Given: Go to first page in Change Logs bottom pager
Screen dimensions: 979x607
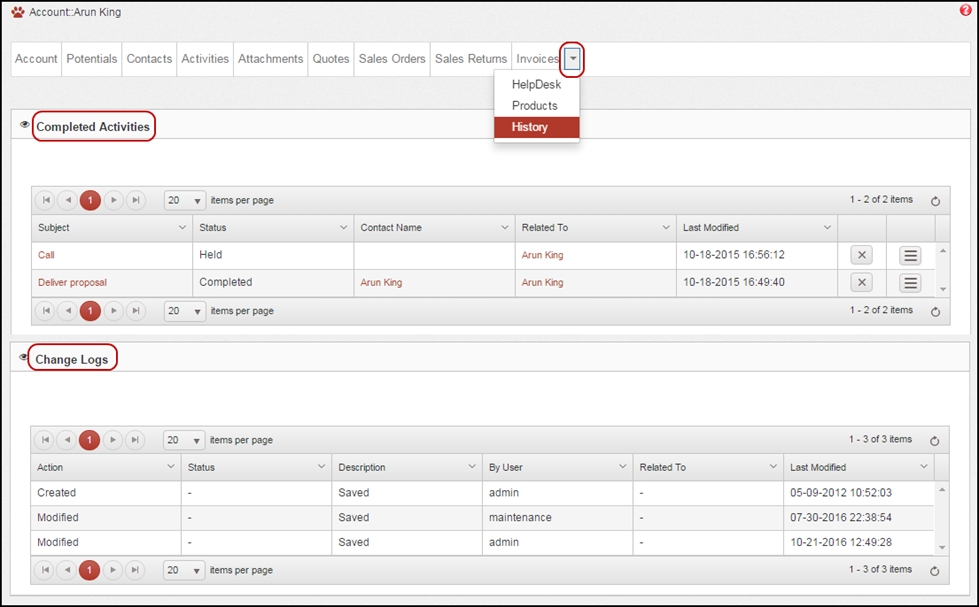Looking at the screenshot, I should pos(45,570).
